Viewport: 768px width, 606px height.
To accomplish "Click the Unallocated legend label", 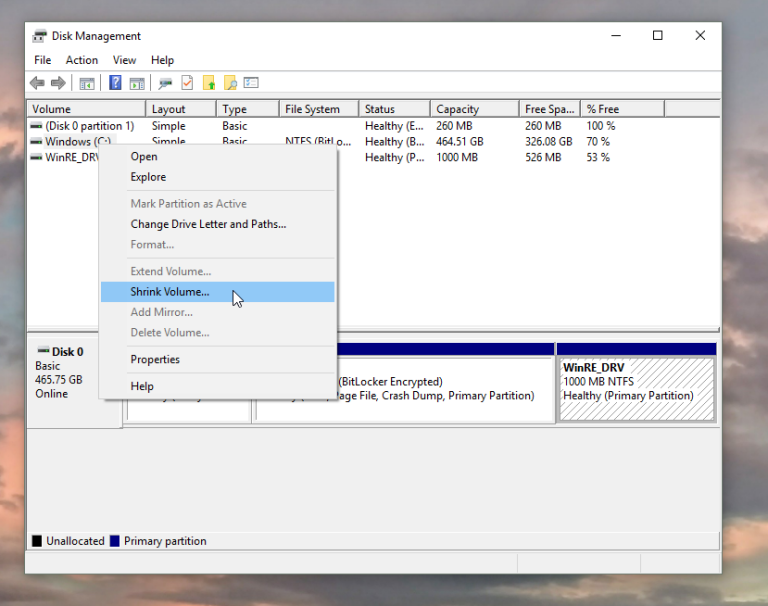I will [x=75, y=541].
